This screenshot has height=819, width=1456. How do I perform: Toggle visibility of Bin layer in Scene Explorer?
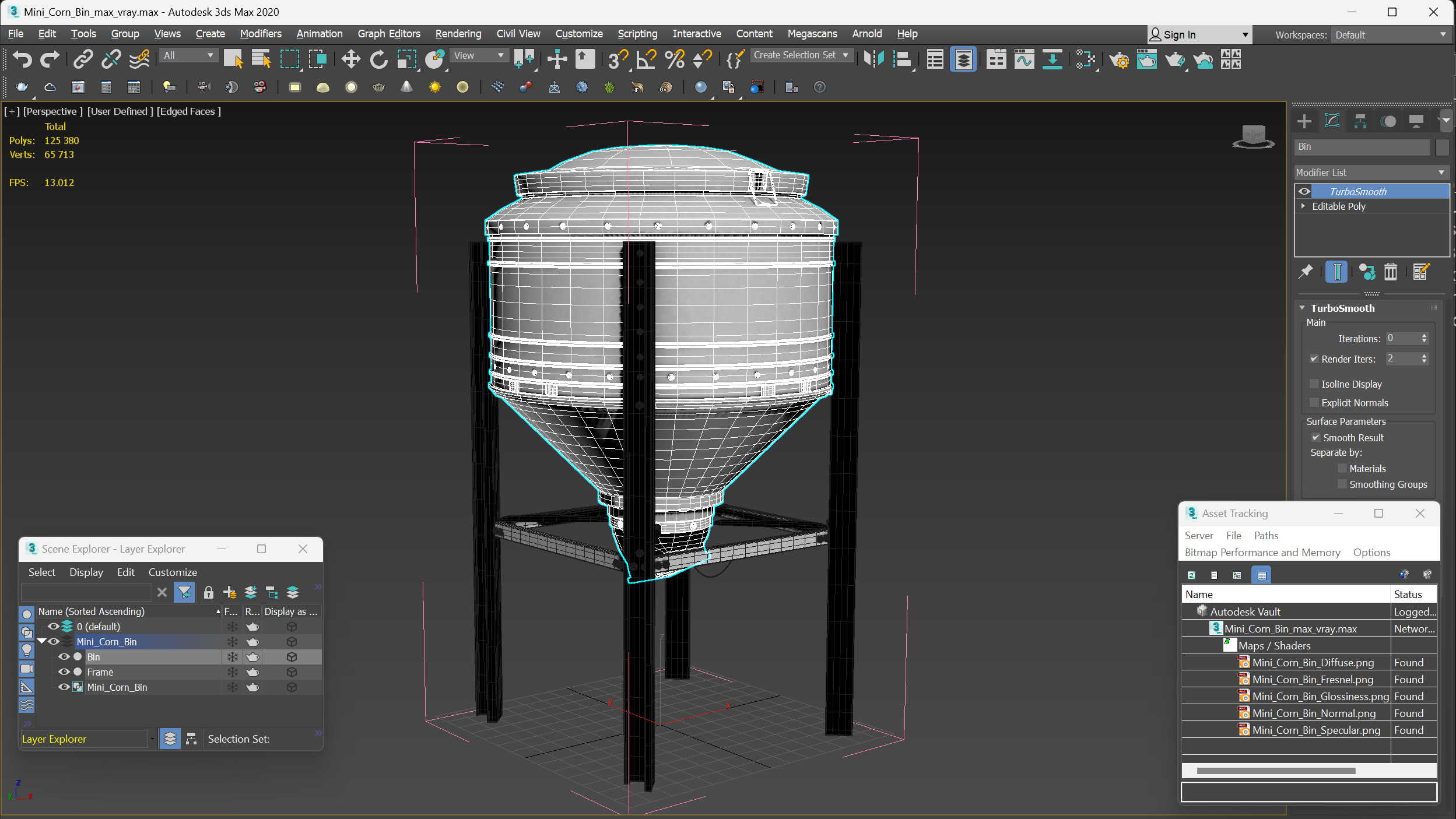(x=62, y=656)
